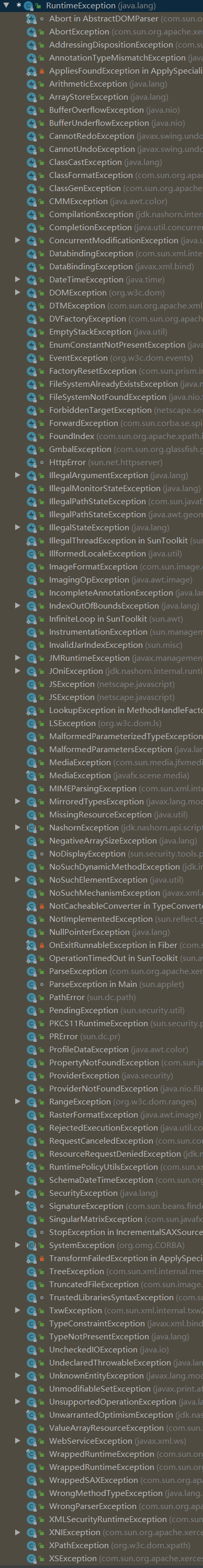Collapse the RuntimeException root node

(6, 5)
